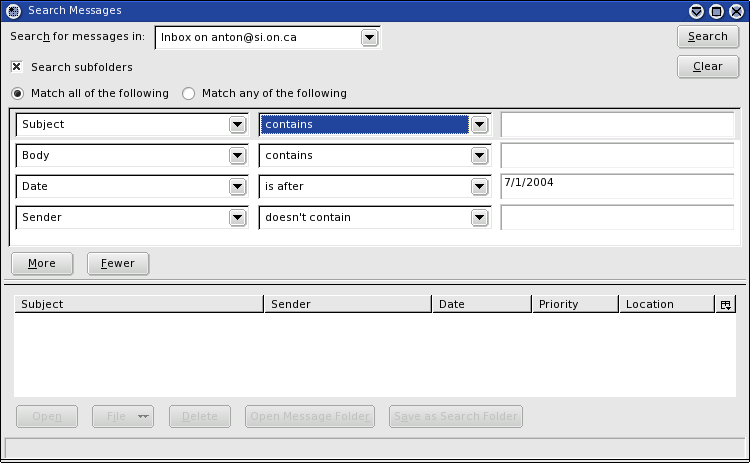Click the Sender value text field
The height and width of the screenshot is (463, 750).
click(617, 218)
